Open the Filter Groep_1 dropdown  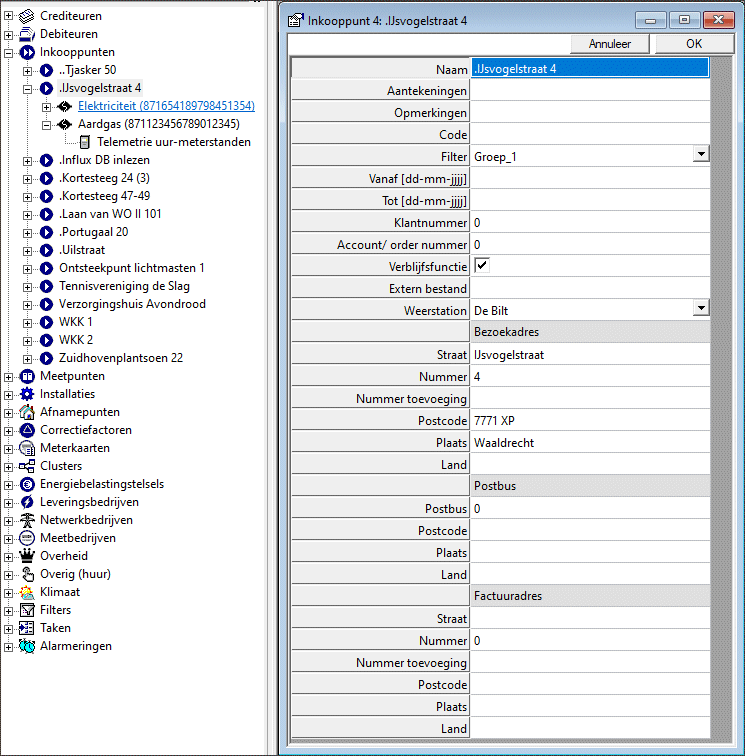point(701,156)
